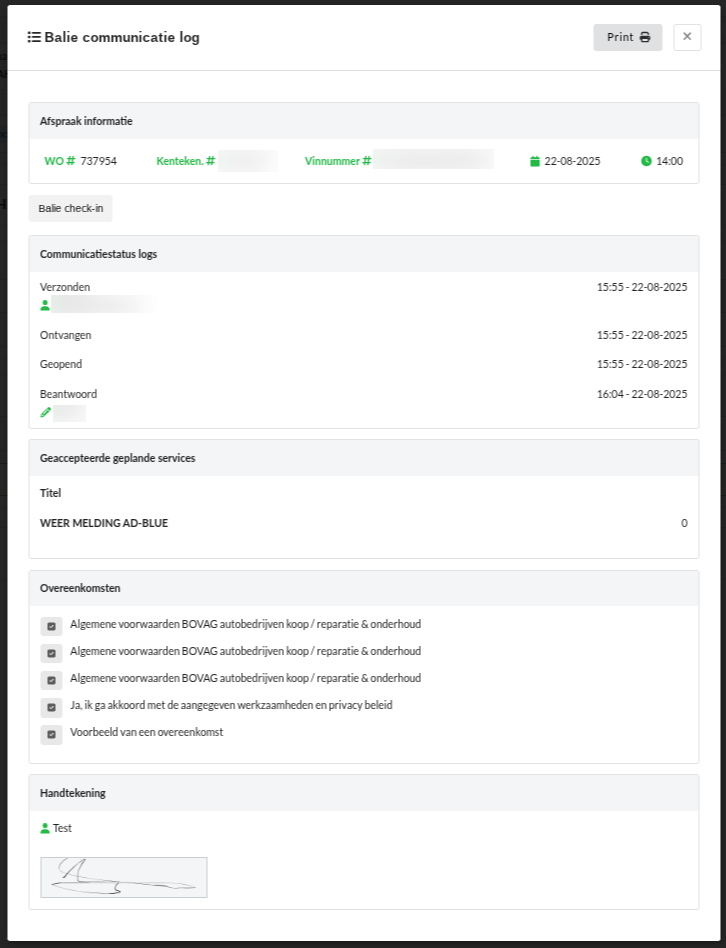The image size is (726, 948).
Task: Click the green person icon next to Test
Action: [x=45, y=828]
